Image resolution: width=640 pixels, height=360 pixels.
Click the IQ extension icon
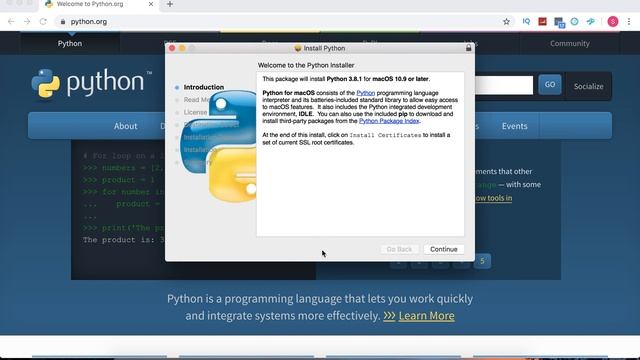pos(526,21)
